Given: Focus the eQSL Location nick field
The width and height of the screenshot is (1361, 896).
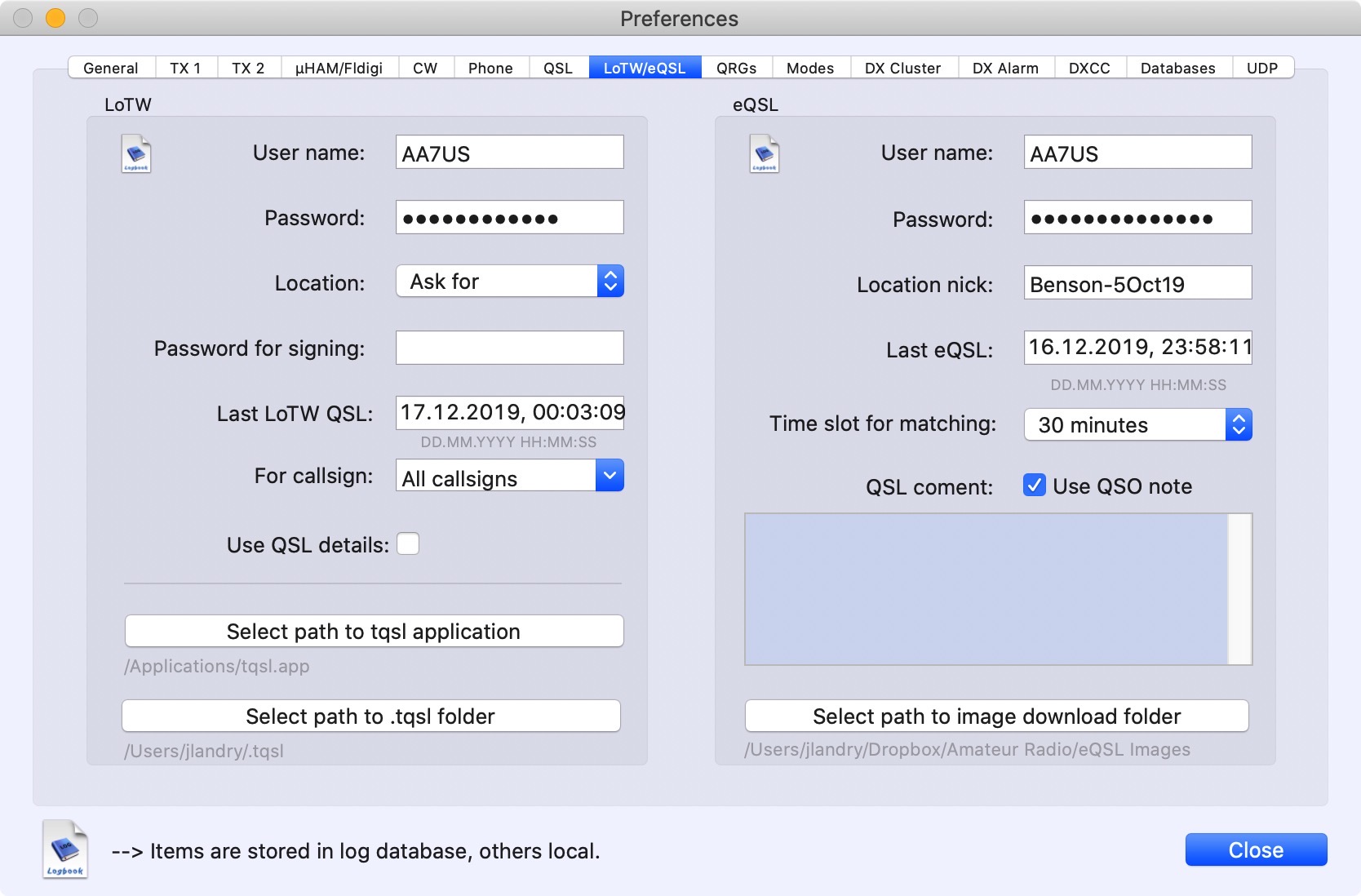Looking at the screenshot, I should [1137, 283].
